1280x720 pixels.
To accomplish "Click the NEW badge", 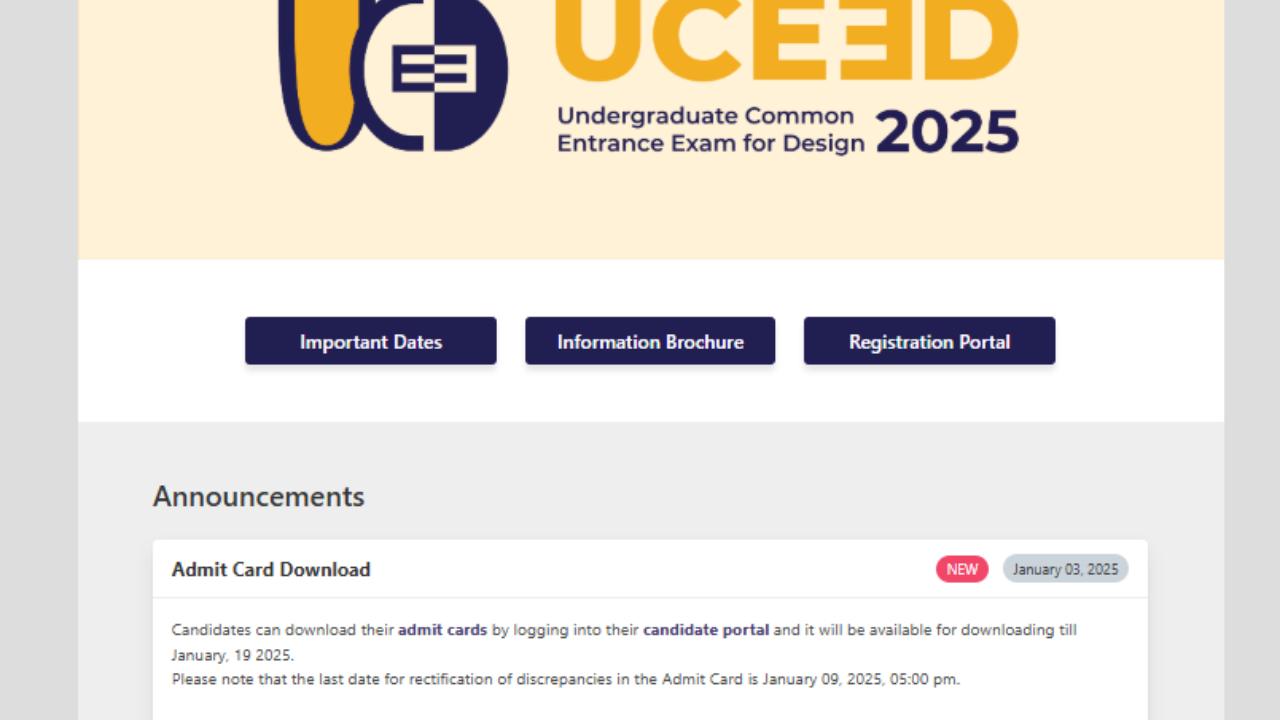I will [x=961, y=568].
